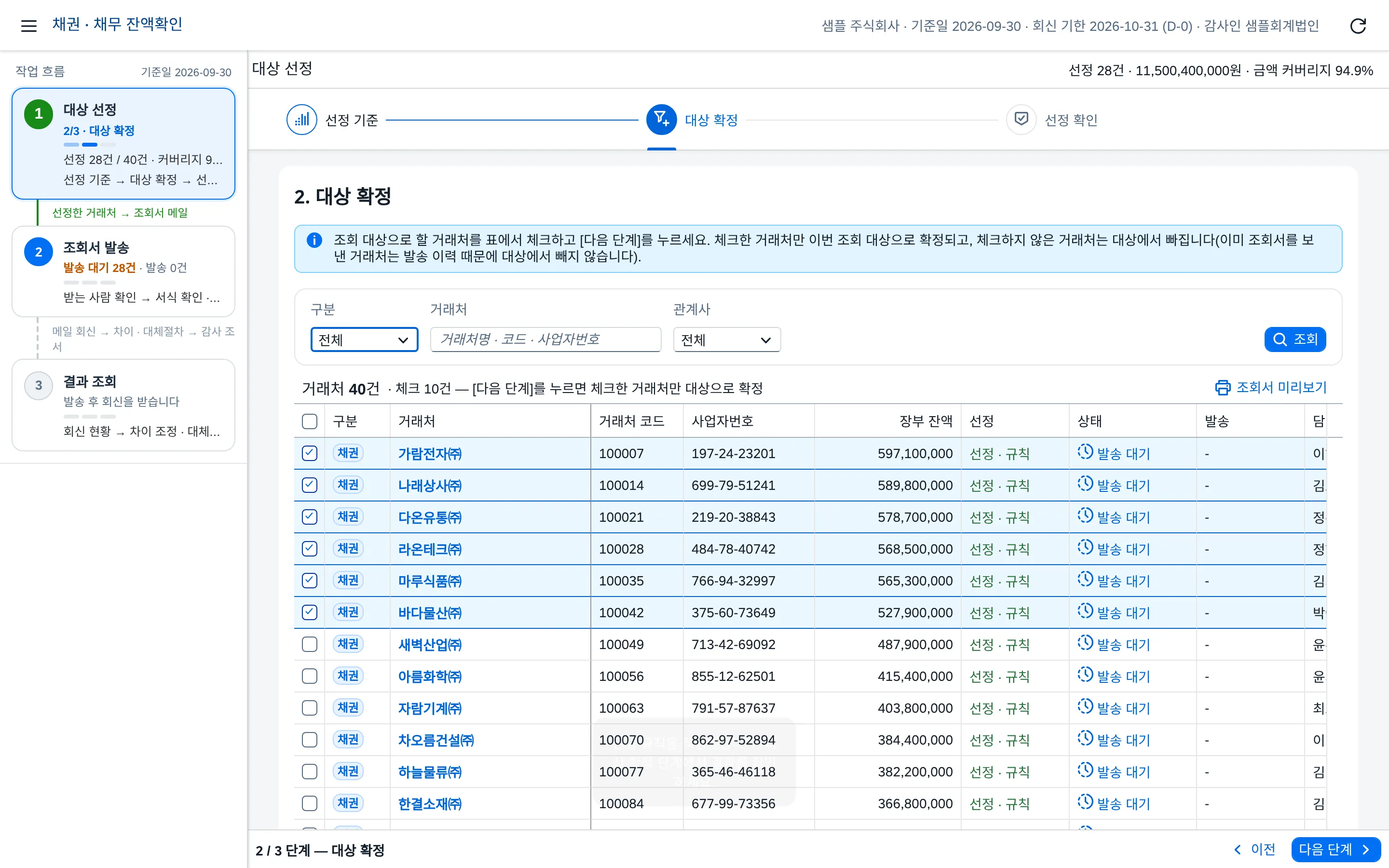
Task: Click step 2 blue number badge
Action: click(x=39, y=251)
